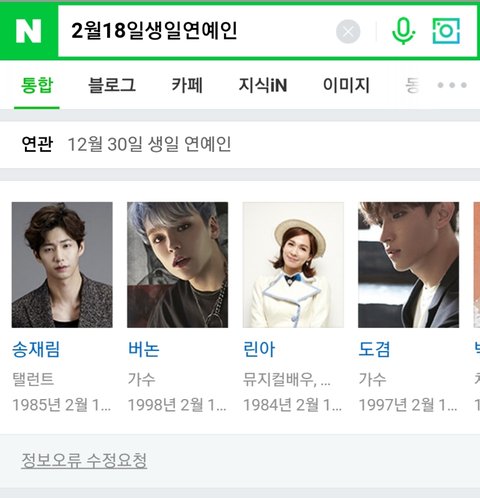Start voice search with the microphone icon
The height and width of the screenshot is (498, 480).
(x=403, y=31)
